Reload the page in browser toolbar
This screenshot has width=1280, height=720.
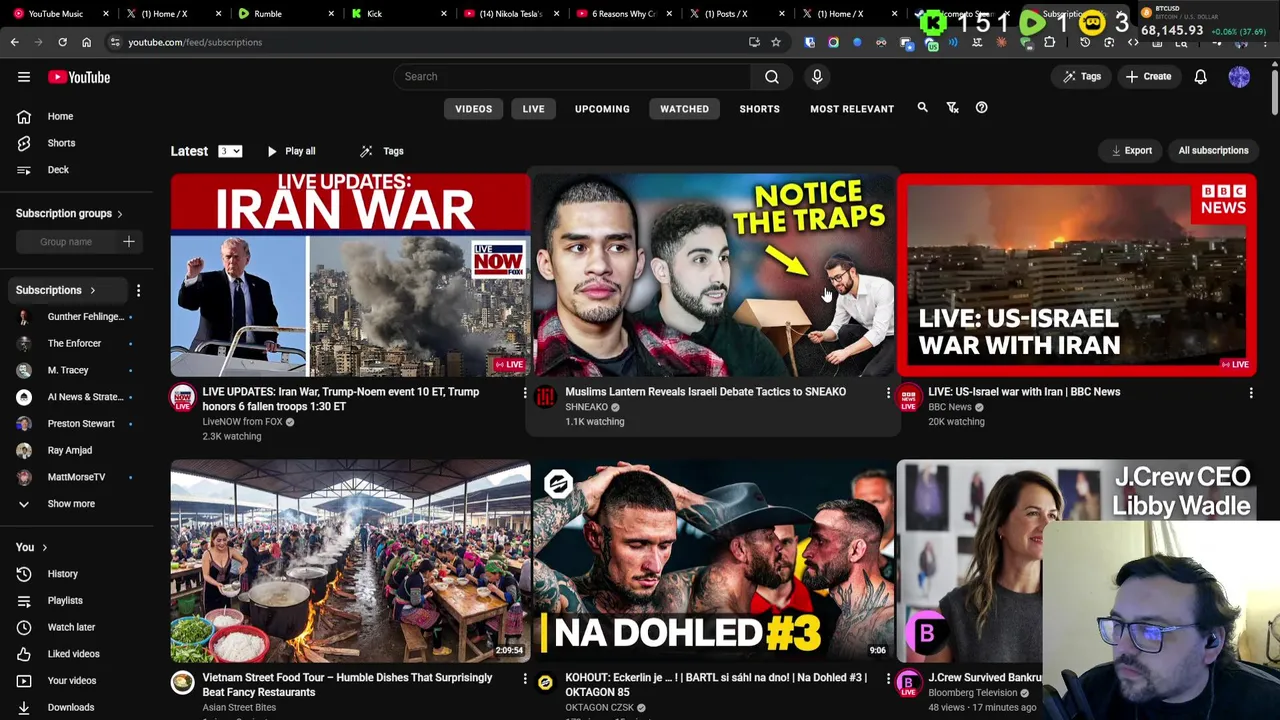[x=62, y=42]
